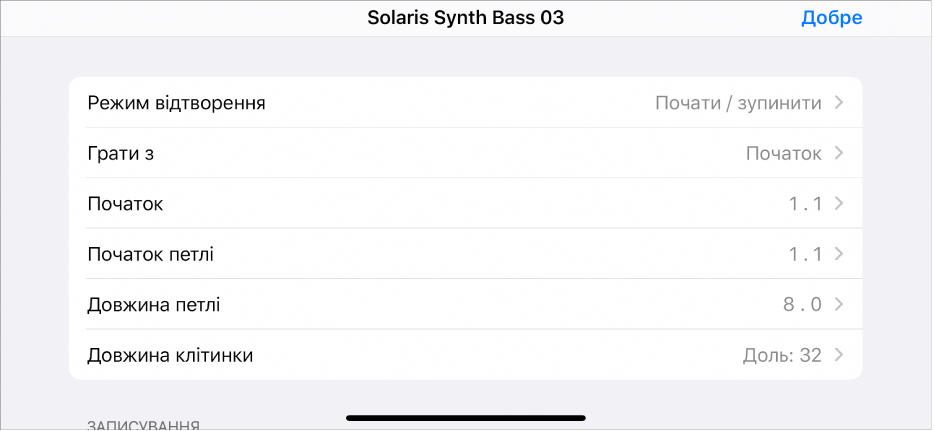Open chevron beside Доль: 32
This screenshot has width=934, height=431.
[839, 355]
